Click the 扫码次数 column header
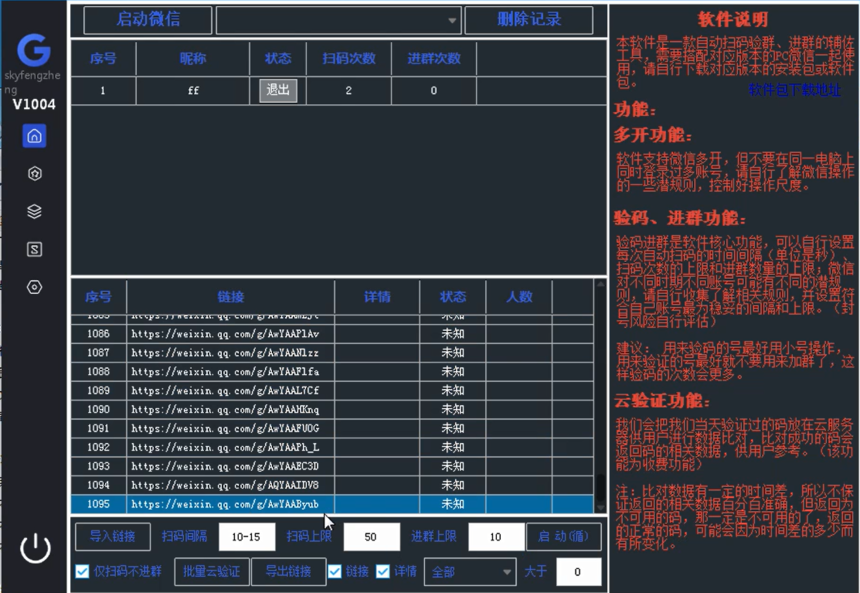The height and width of the screenshot is (593, 860). pyautogui.click(x=349, y=58)
